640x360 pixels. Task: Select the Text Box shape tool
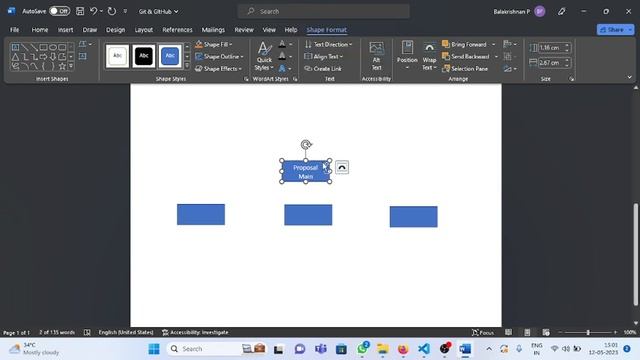(x=15, y=47)
